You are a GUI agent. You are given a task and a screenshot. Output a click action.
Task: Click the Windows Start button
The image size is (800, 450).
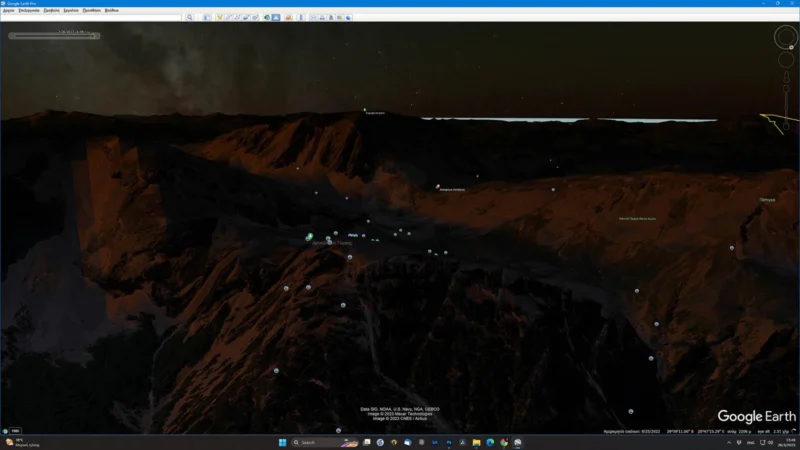[281, 442]
